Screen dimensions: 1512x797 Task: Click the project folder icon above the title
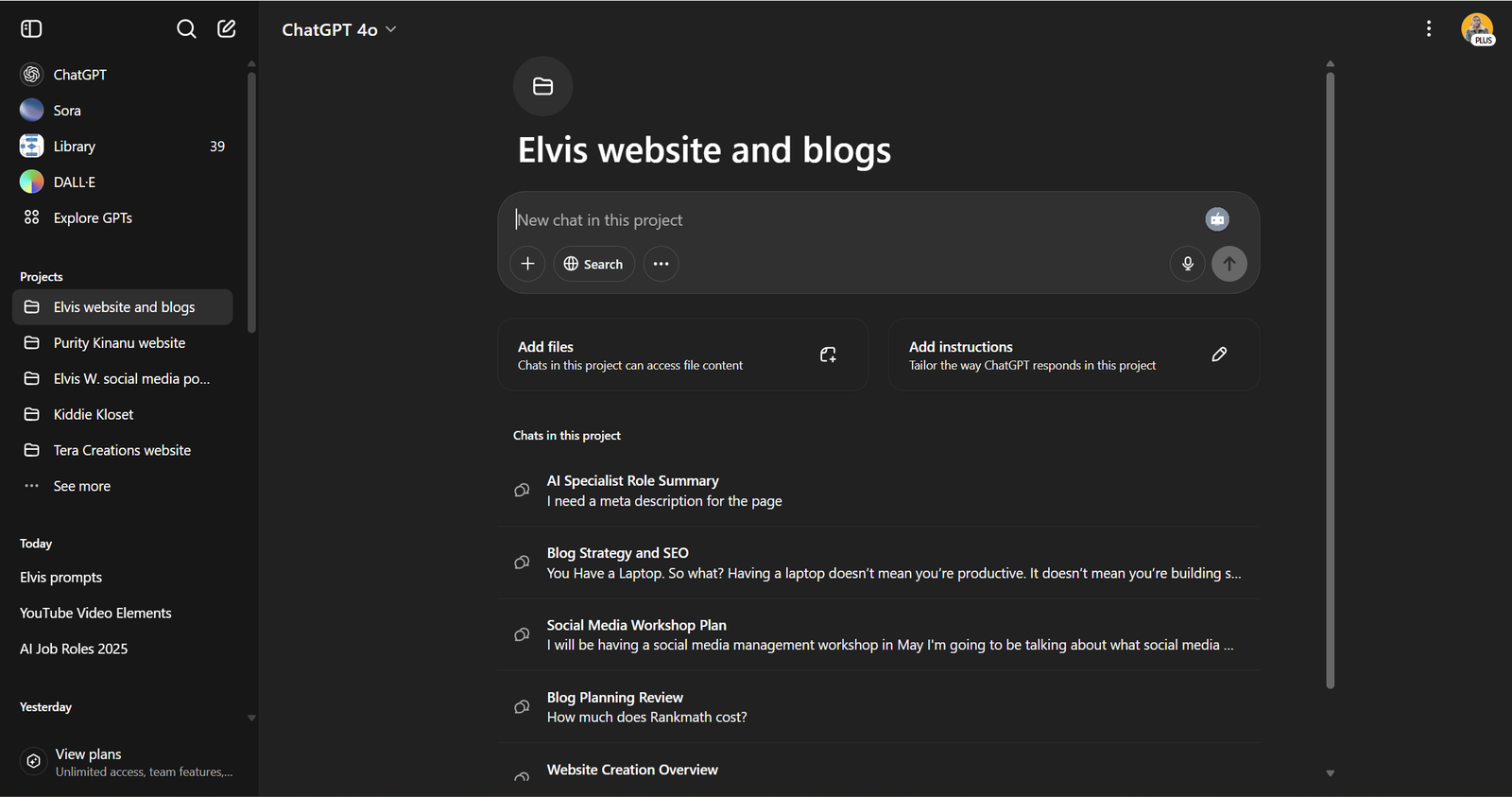pyautogui.click(x=542, y=86)
